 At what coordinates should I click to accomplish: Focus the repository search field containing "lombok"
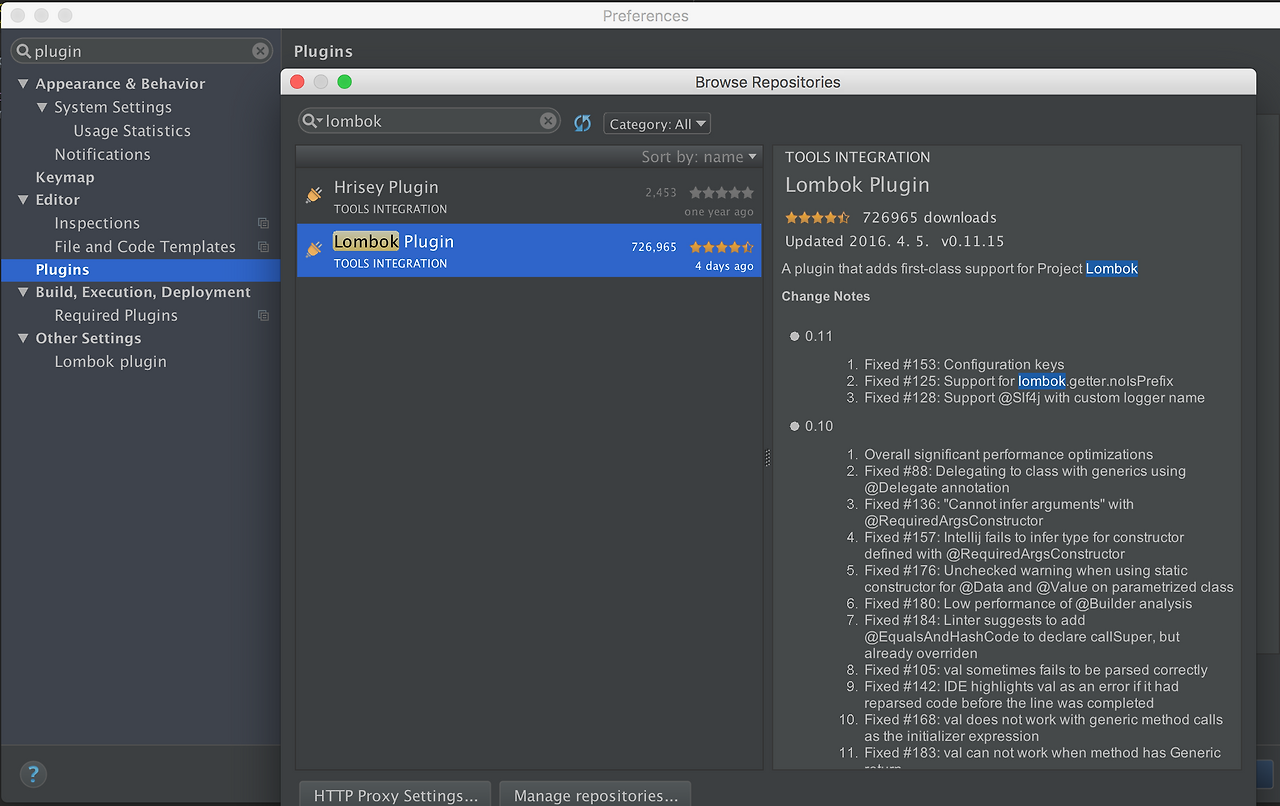(x=430, y=121)
